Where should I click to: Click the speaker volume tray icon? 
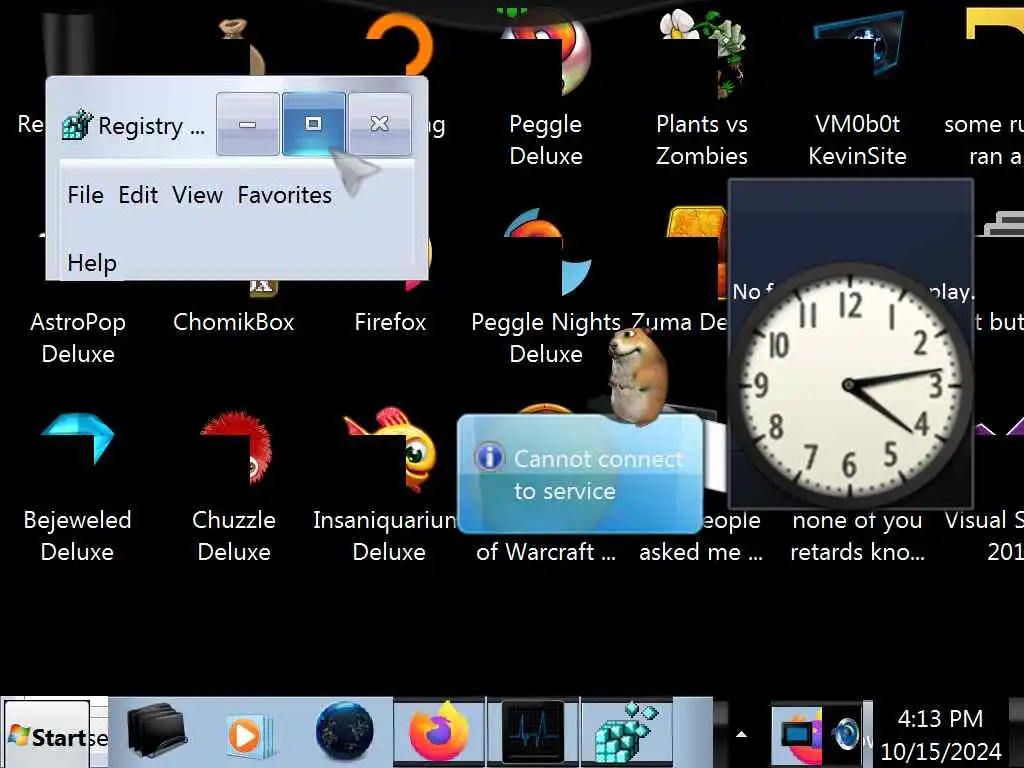846,734
